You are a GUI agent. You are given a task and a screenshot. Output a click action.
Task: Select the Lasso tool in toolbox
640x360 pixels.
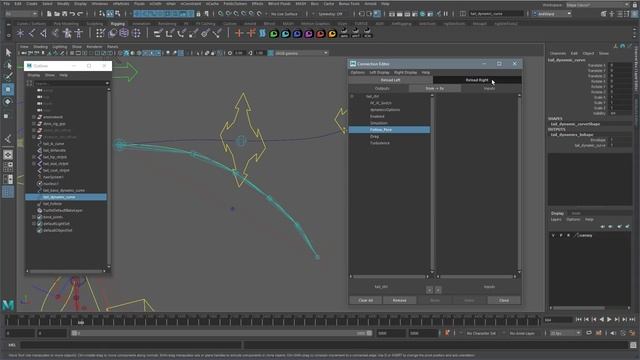click(x=8, y=65)
